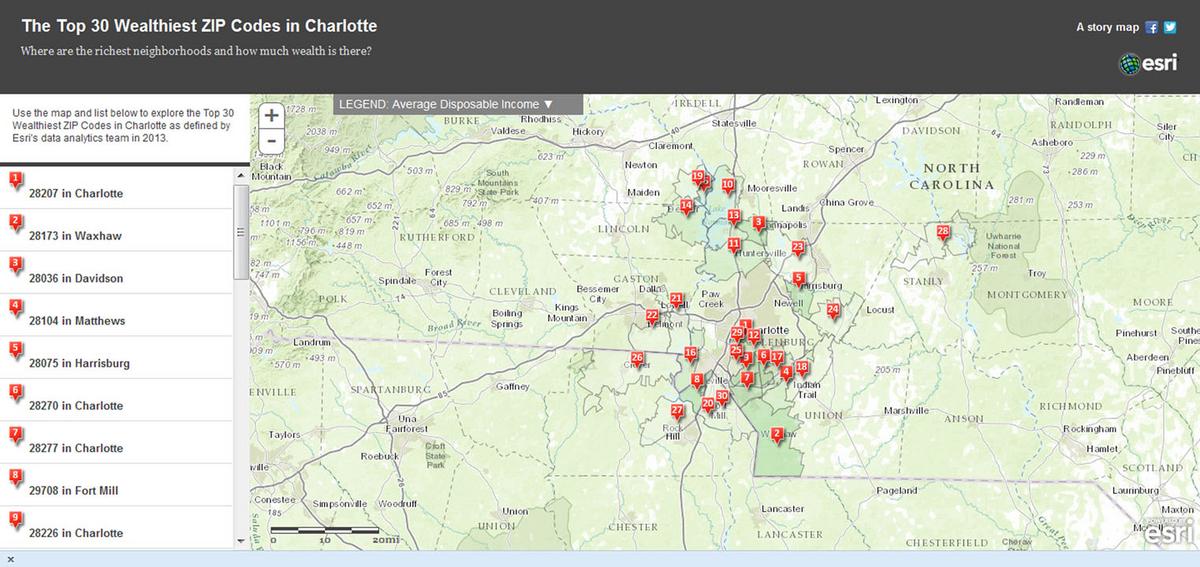Screen dimensions: 1200x567
Task: Select list entry 28104 in Matthews
Action: [x=117, y=315]
